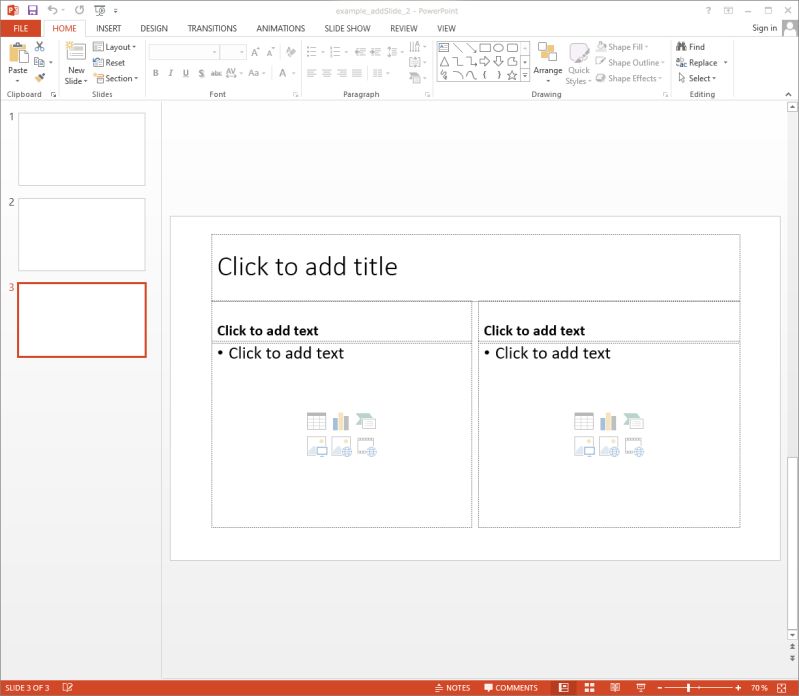Click the Paste clipboard icon
Viewport: 799px width, 696px height.
click(18, 54)
